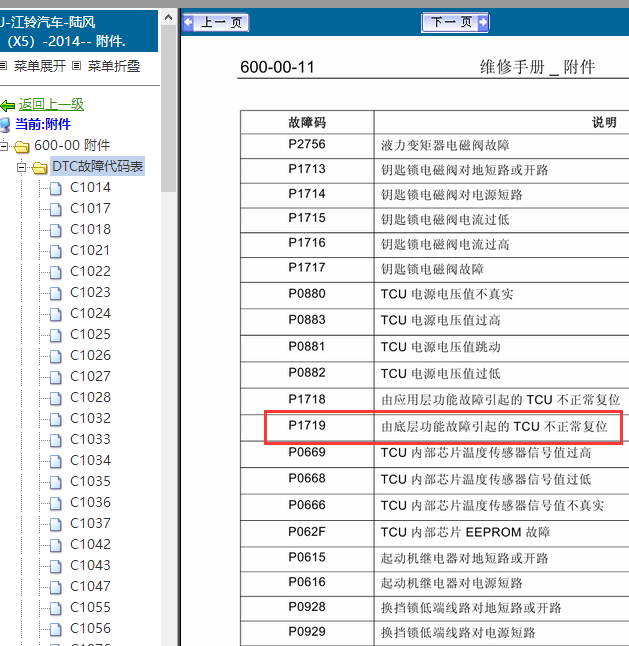The height and width of the screenshot is (646, 629).
Task: Open the C1017 document icon
Action: point(56,209)
